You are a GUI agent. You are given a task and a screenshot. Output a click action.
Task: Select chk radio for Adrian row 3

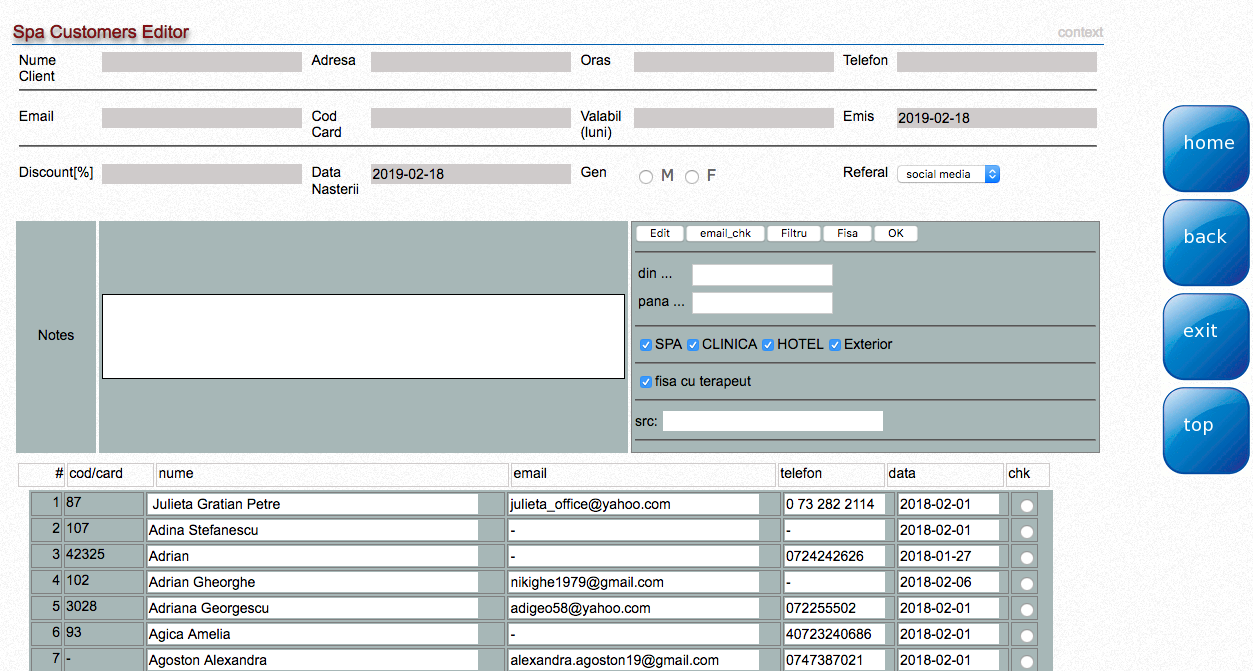coord(1026,558)
